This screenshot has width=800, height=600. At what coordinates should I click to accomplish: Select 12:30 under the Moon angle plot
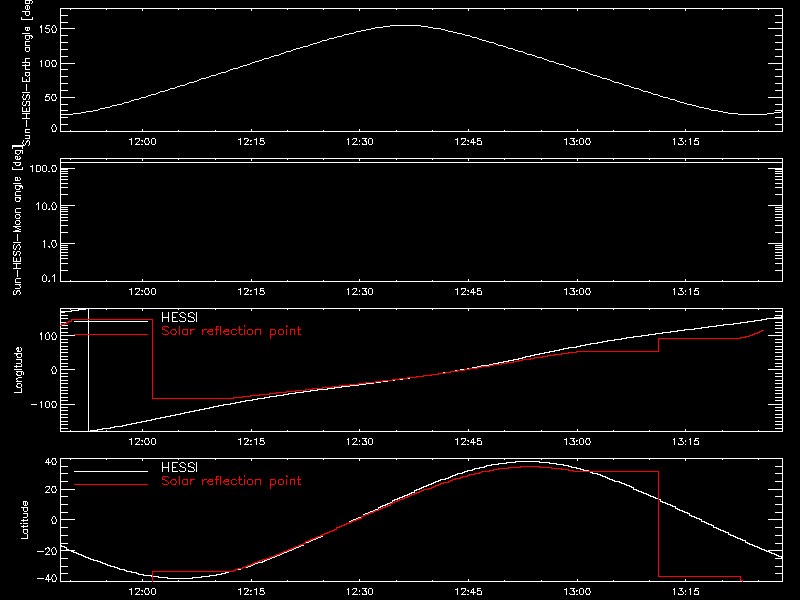coord(360,292)
